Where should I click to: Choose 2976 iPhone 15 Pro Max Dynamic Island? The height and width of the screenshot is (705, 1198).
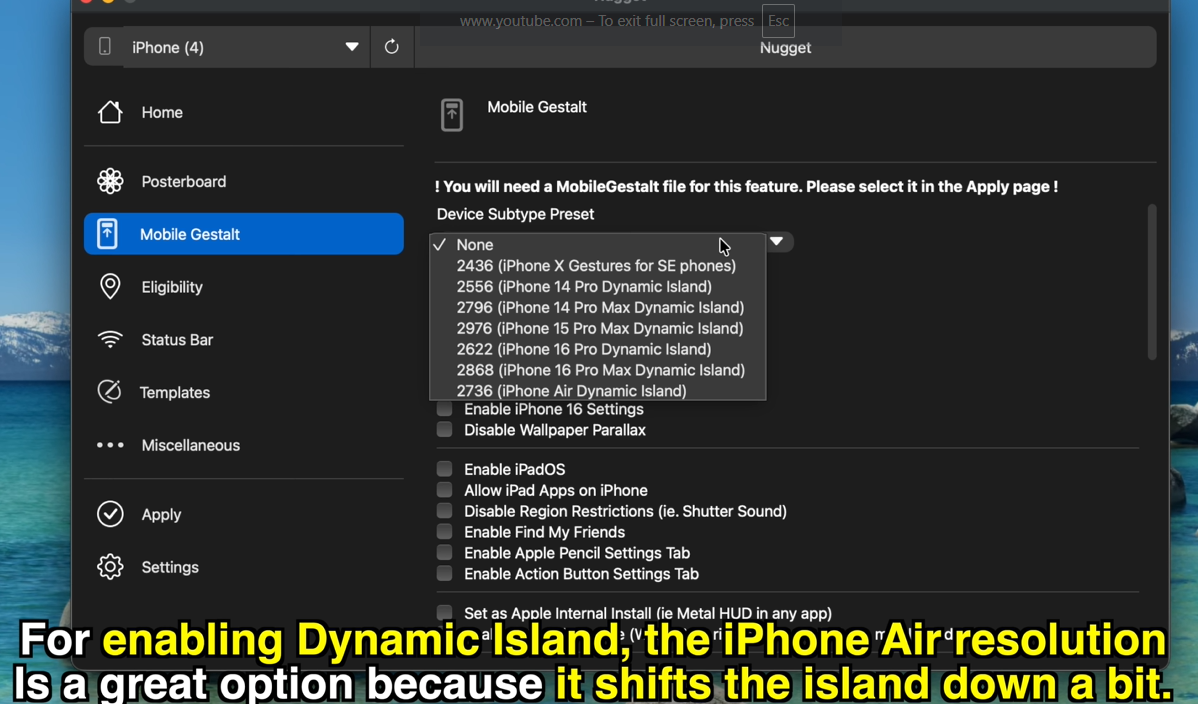(x=597, y=328)
